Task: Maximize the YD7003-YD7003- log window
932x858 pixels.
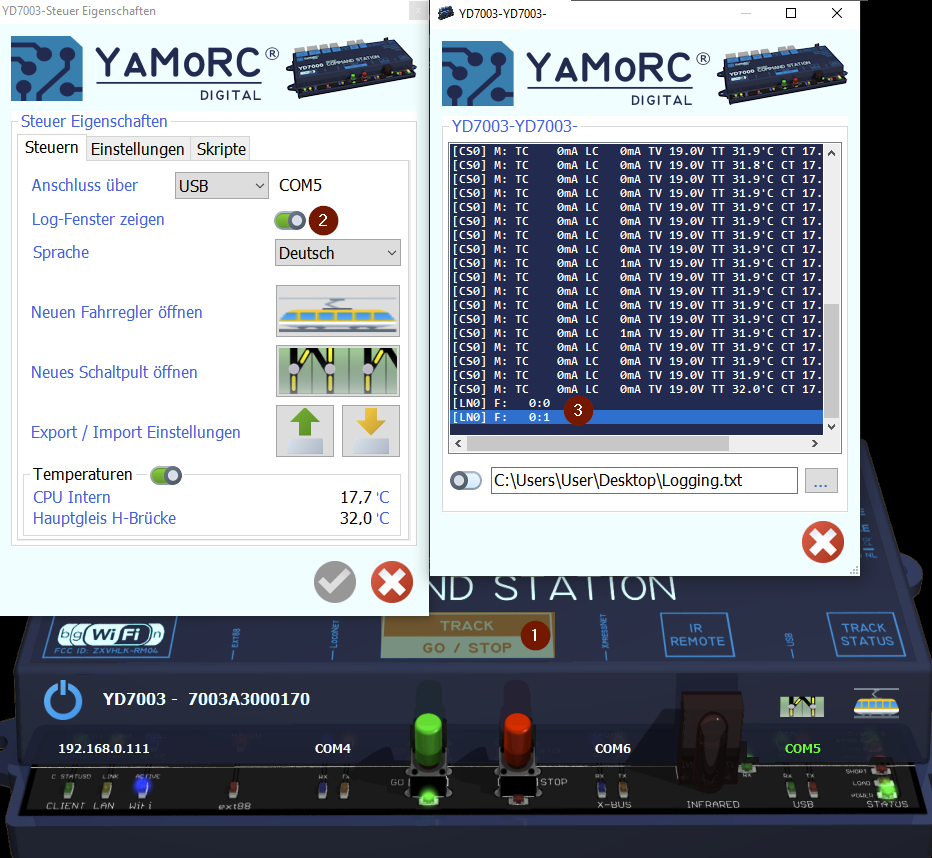Action: [791, 13]
